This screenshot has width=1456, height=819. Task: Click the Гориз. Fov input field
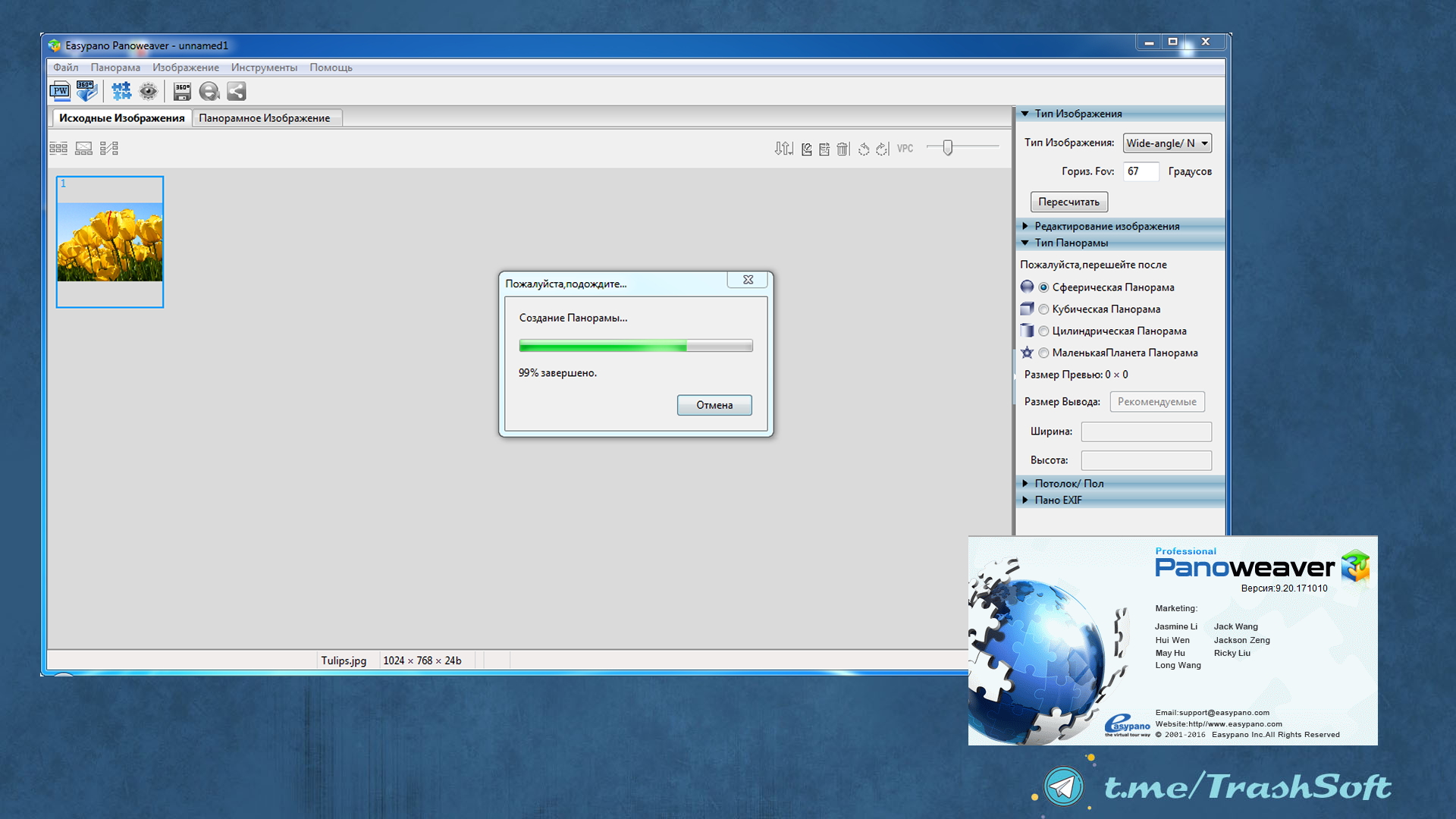click(1141, 171)
